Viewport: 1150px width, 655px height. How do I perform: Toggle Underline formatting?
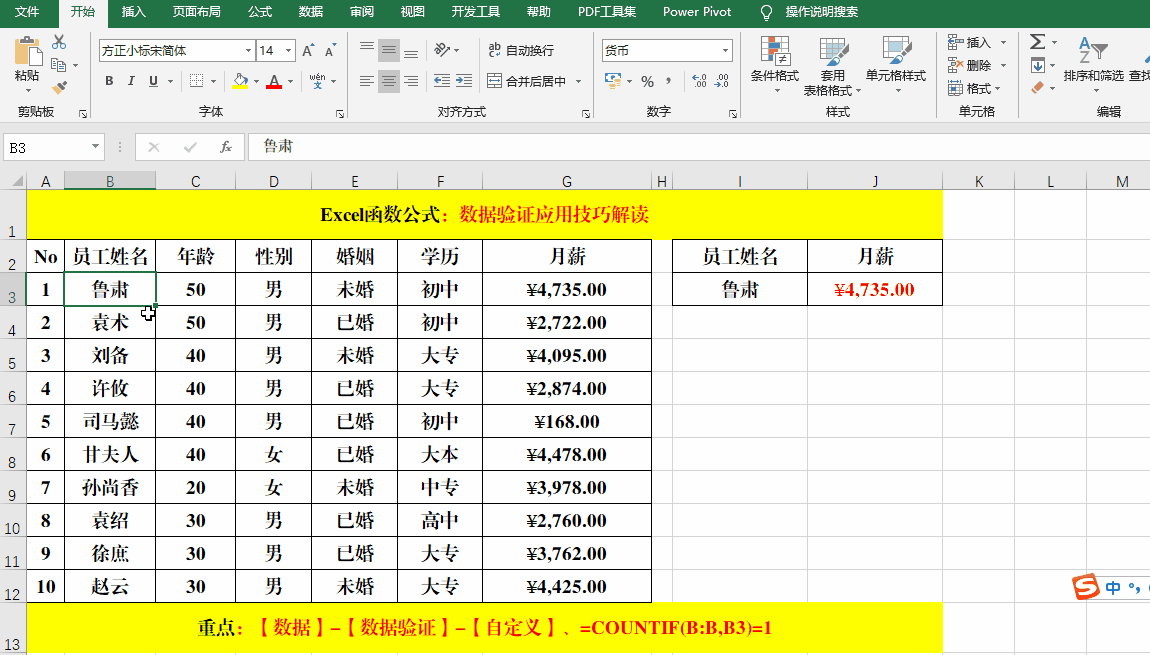(x=153, y=81)
